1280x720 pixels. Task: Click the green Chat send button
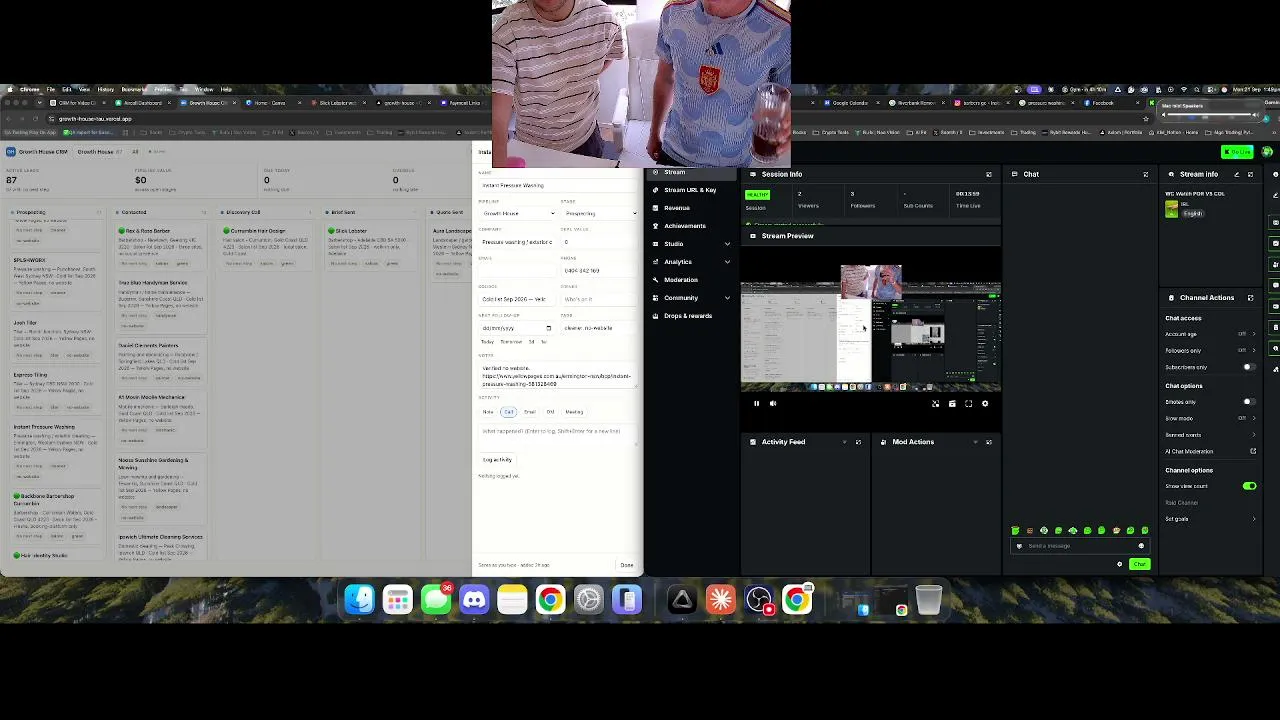coord(1139,564)
